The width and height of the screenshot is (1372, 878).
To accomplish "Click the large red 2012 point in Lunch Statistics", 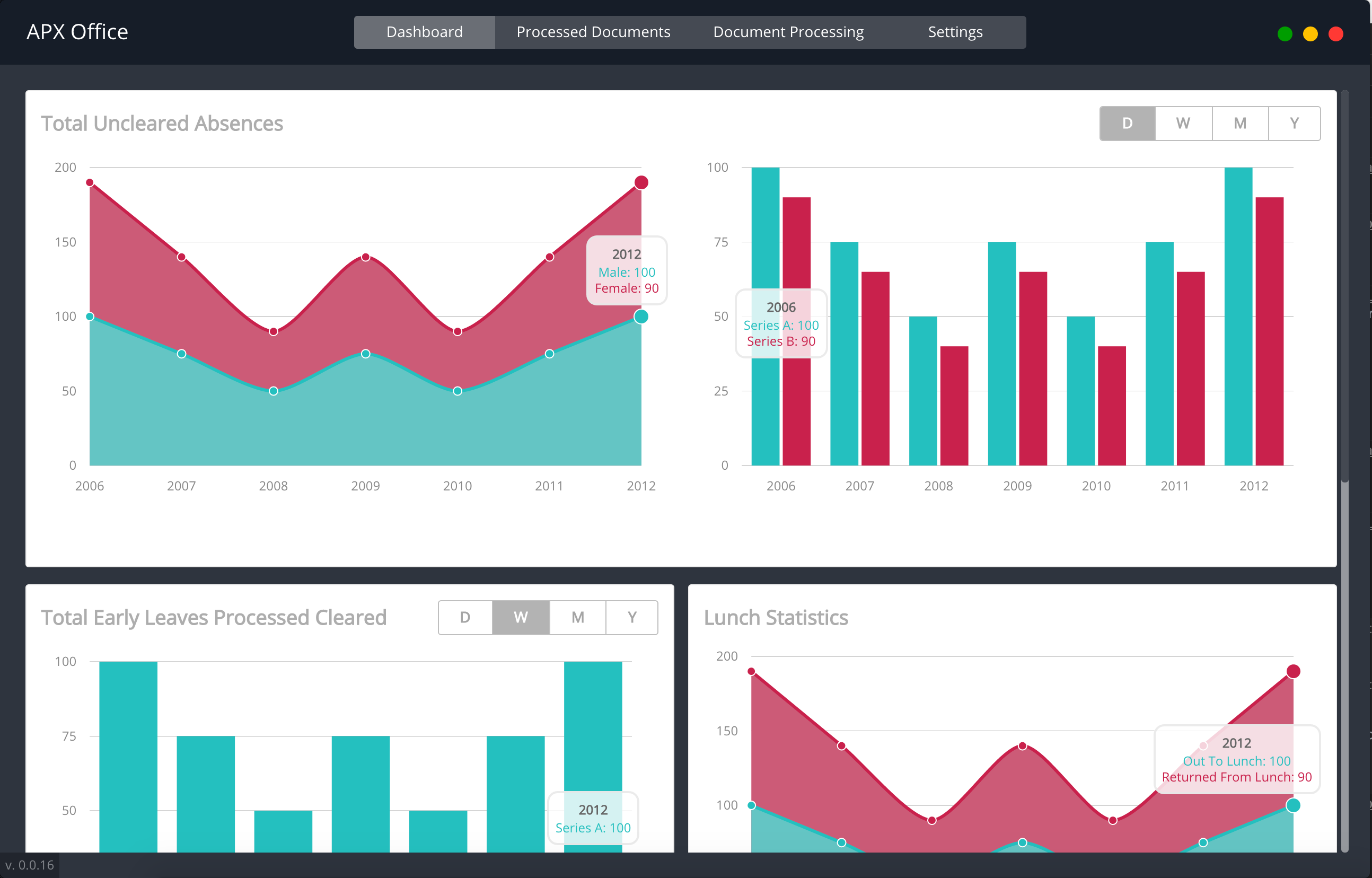I will pos(1294,672).
